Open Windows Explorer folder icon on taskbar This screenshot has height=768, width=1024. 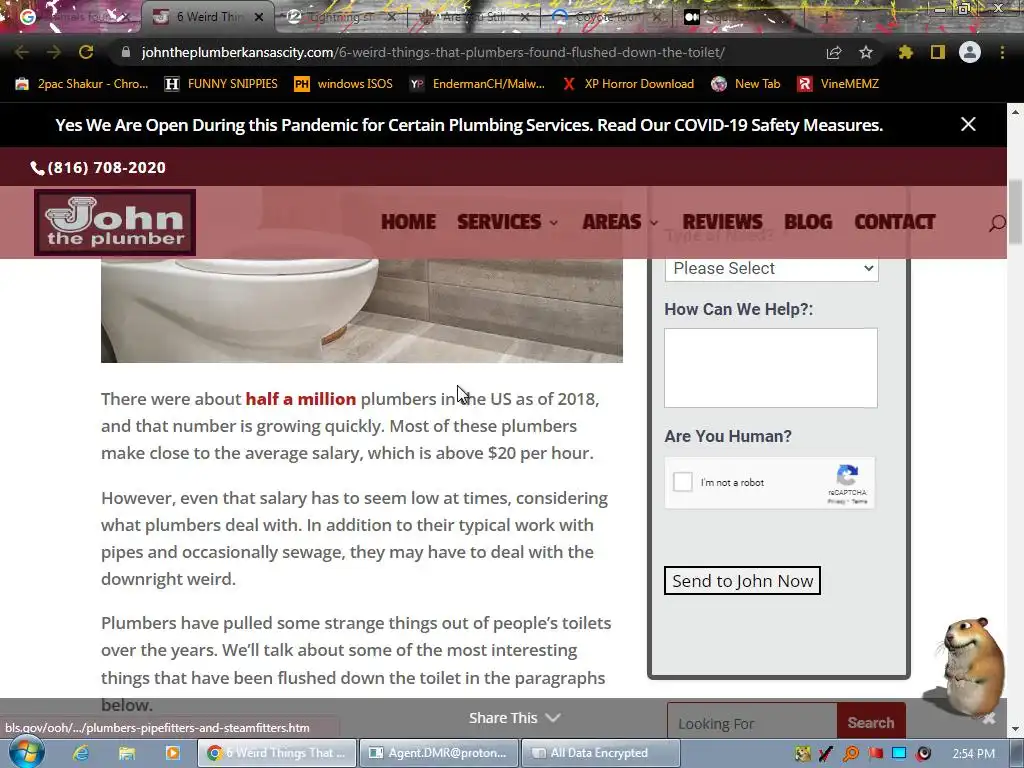coord(126,753)
